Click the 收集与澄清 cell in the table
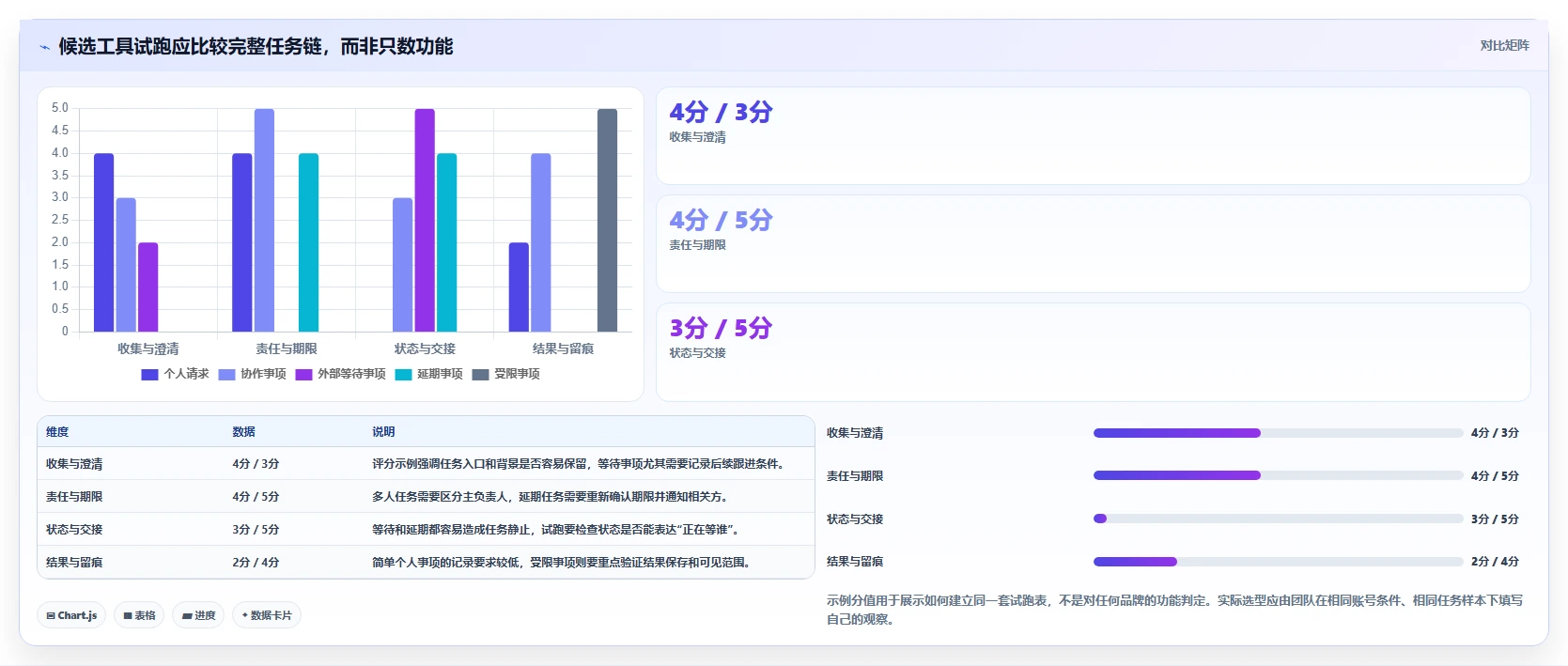The image size is (1568, 666). (74, 464)
